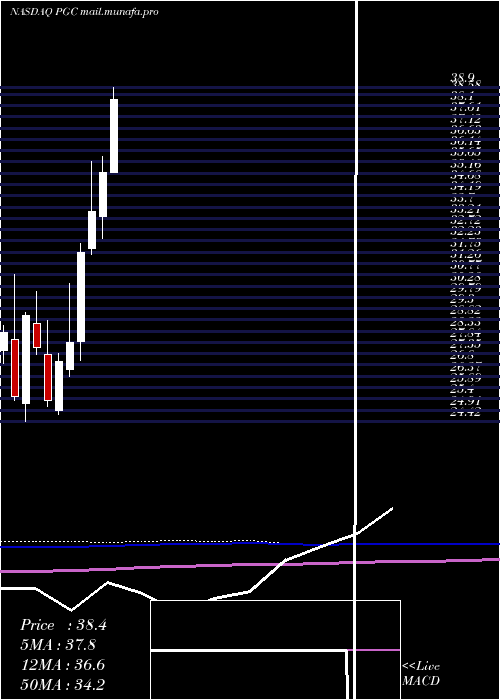Click the 32.23 price axis label
The width and height of the screenshot is (500, 700).
click(x=465, y=233)
